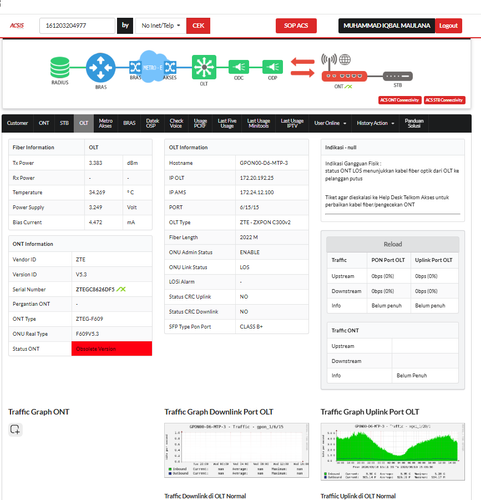This screenshot has height=500, width=481.
Task: Click the ODC icon in topology
Action: 239,67
